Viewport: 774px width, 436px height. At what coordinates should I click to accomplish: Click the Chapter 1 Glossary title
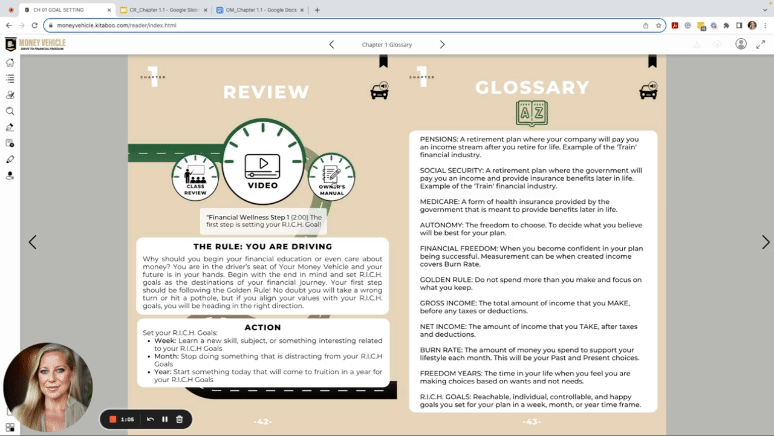click(x=387, y=44)
